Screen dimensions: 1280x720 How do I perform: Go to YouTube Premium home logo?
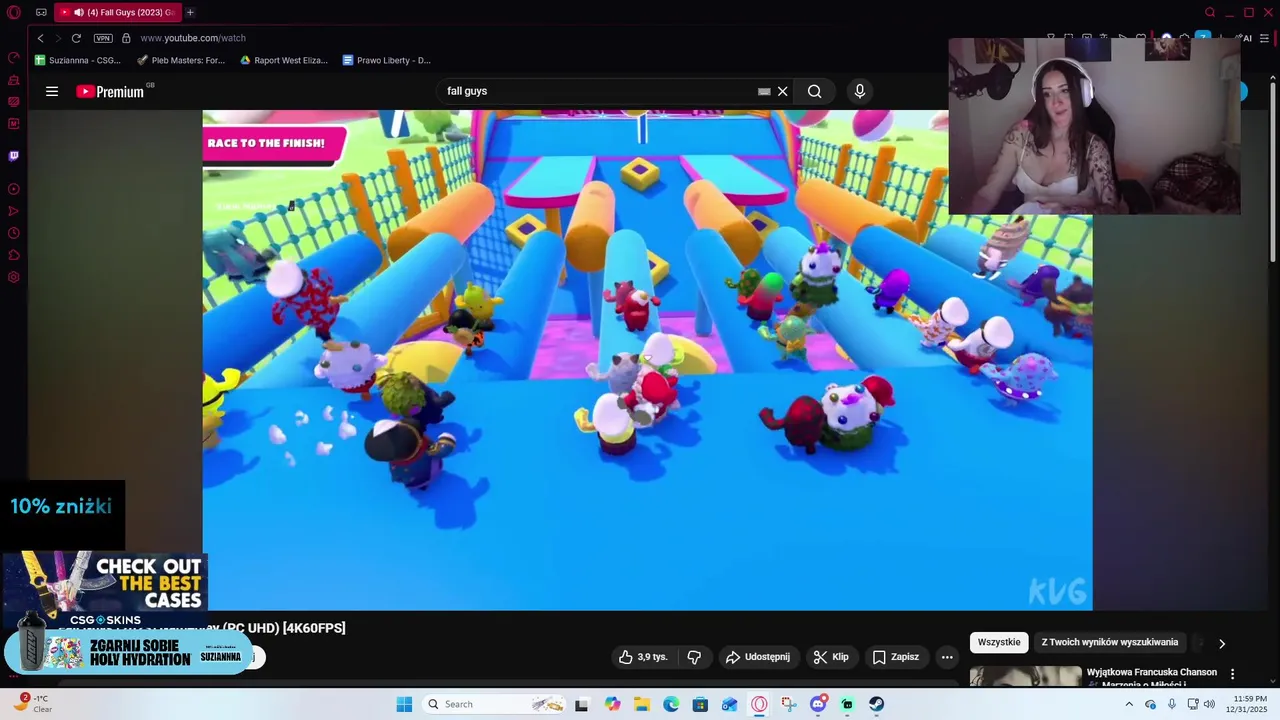tap(111, 91)
